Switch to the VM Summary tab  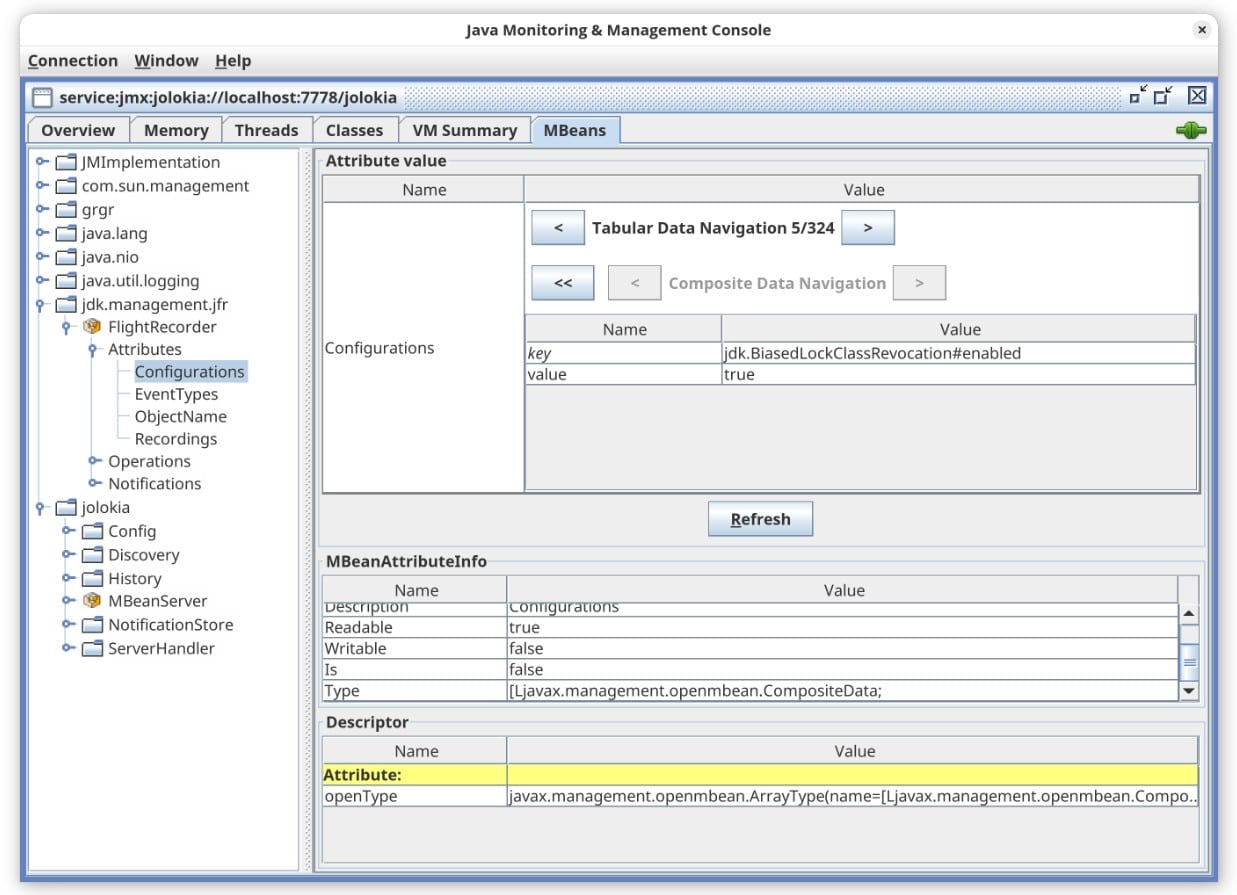(465, 130)
